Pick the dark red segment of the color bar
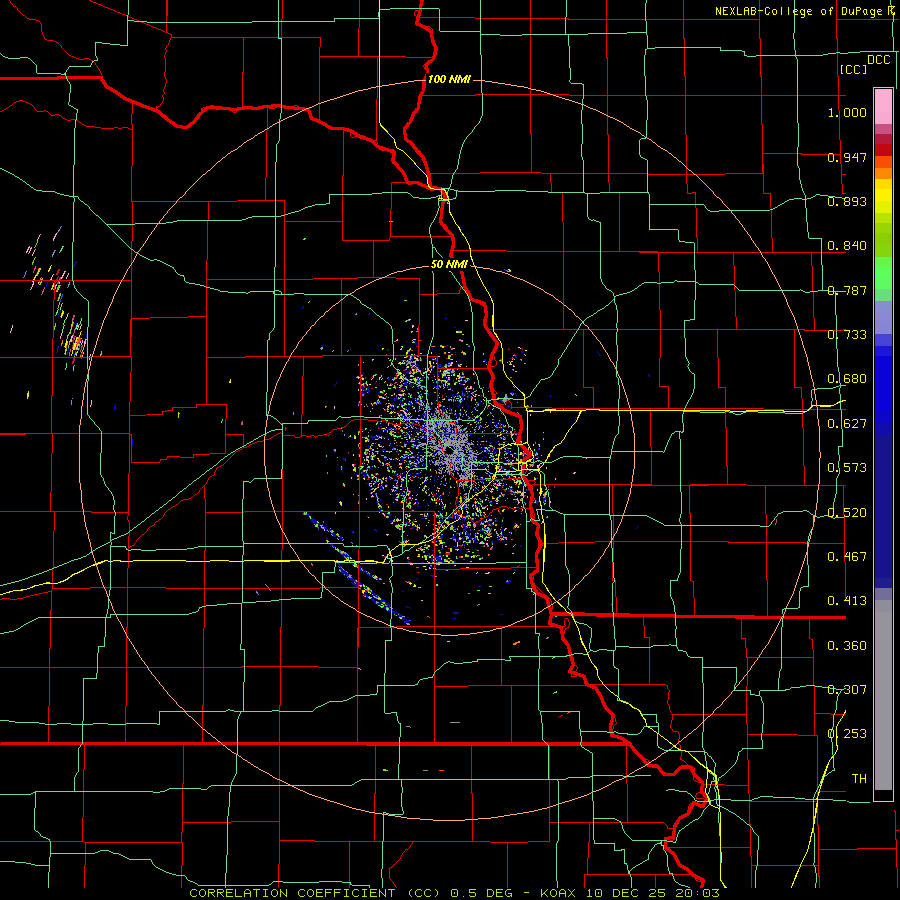 click(x=883, y=150)
